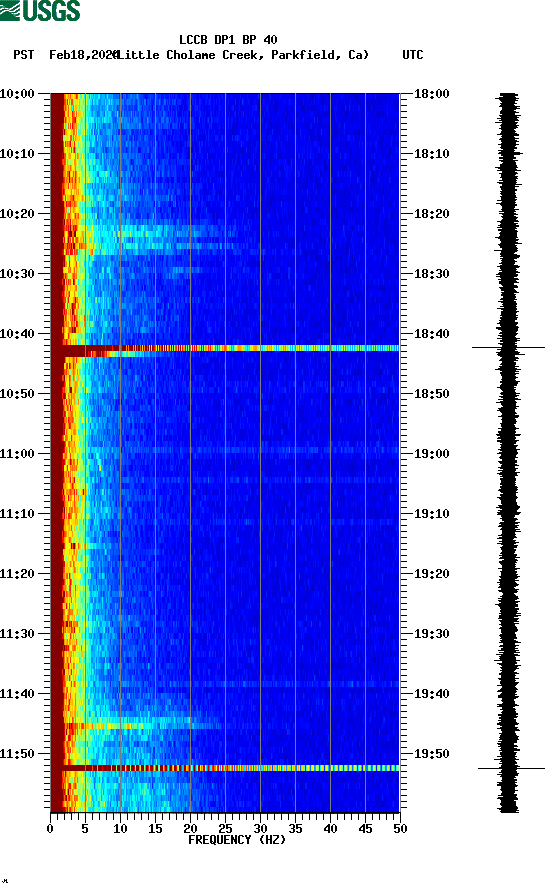The width and height of the screenshot is (552, 892).
Task: Click the 'UTC' timezone label
Action: pos(413,55)
